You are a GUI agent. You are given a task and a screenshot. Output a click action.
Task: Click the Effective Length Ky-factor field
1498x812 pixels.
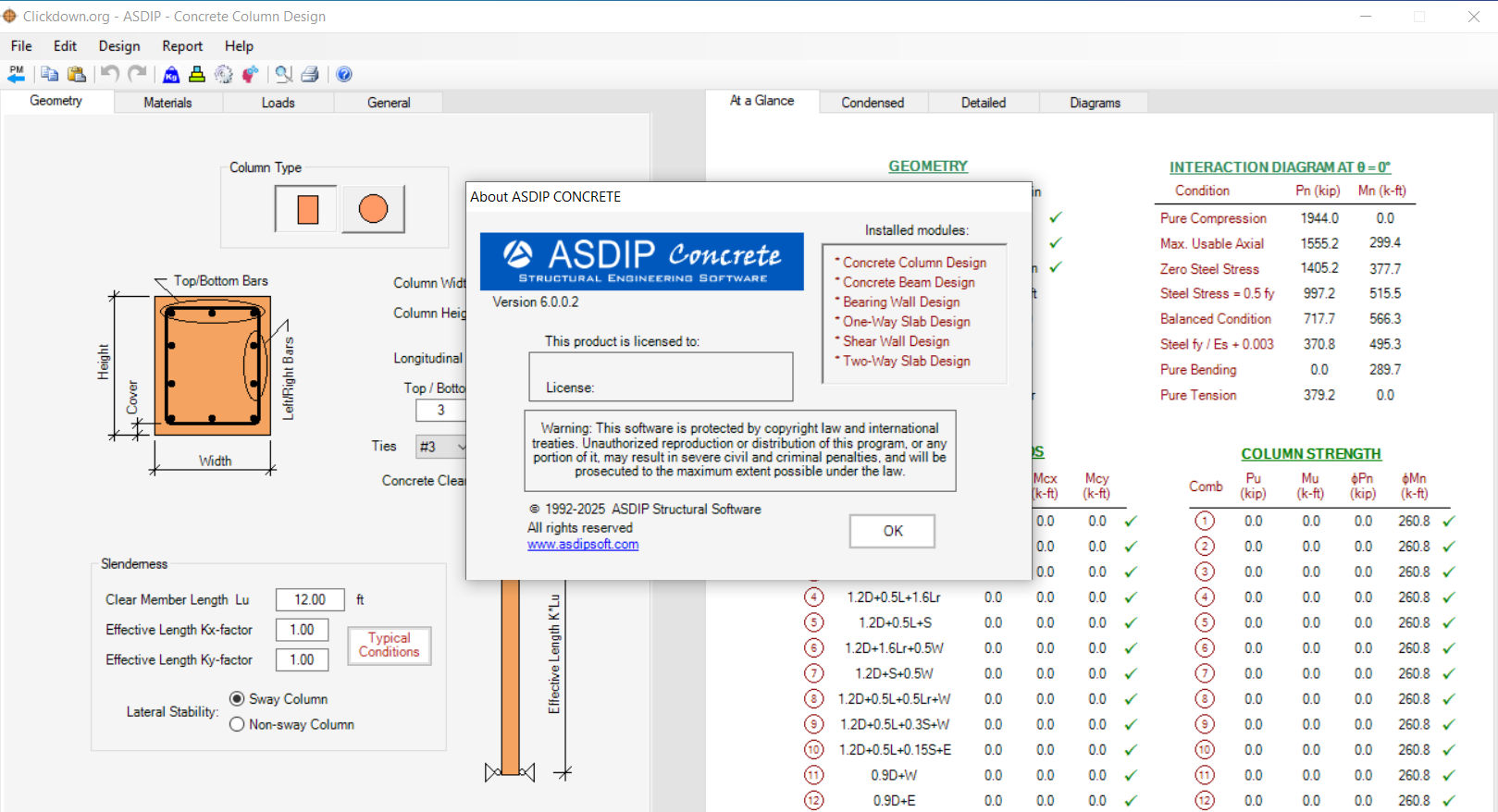tap(302, 659)
